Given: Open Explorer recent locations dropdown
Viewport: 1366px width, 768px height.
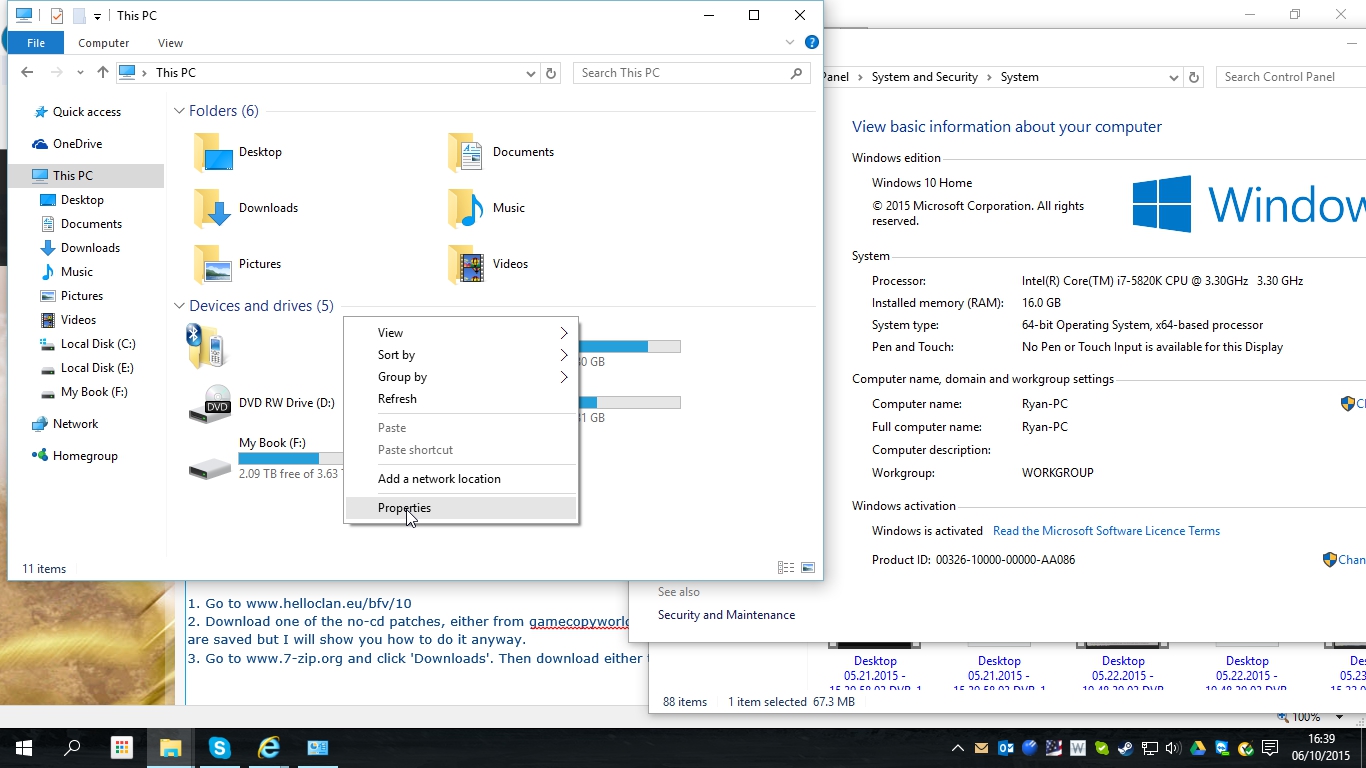Looking at the screenshot, I should click(x=80, y=73).
